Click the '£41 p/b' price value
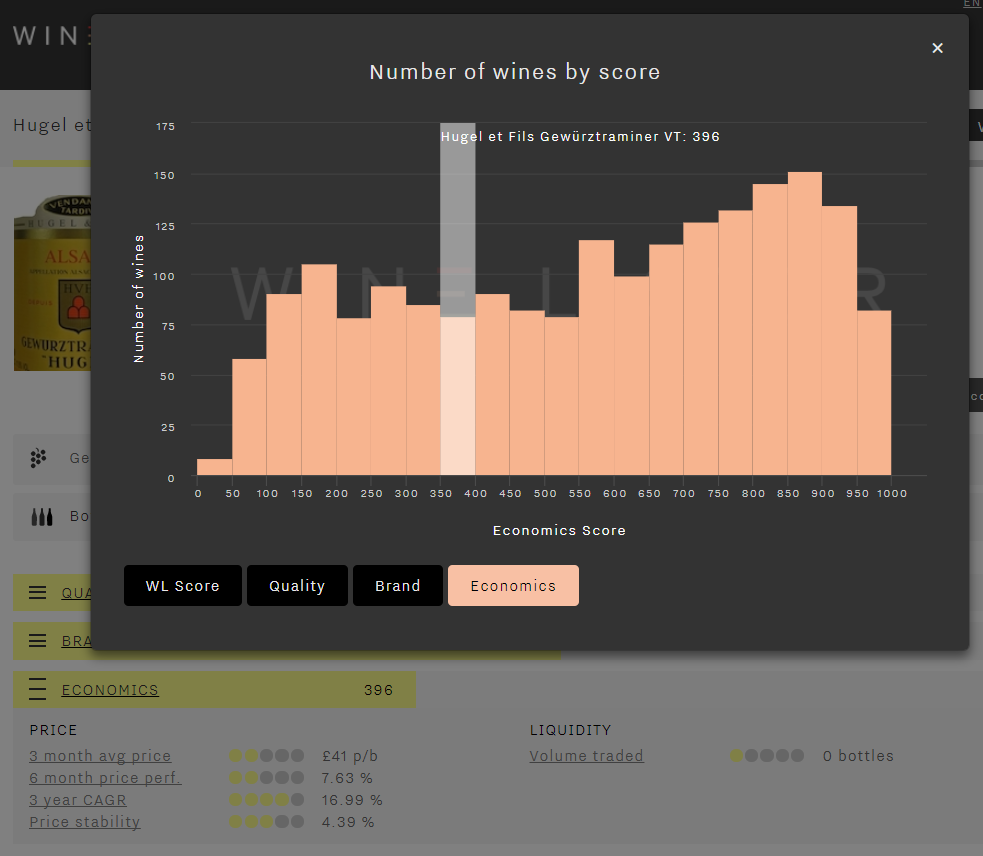 [x=350, y=756]
